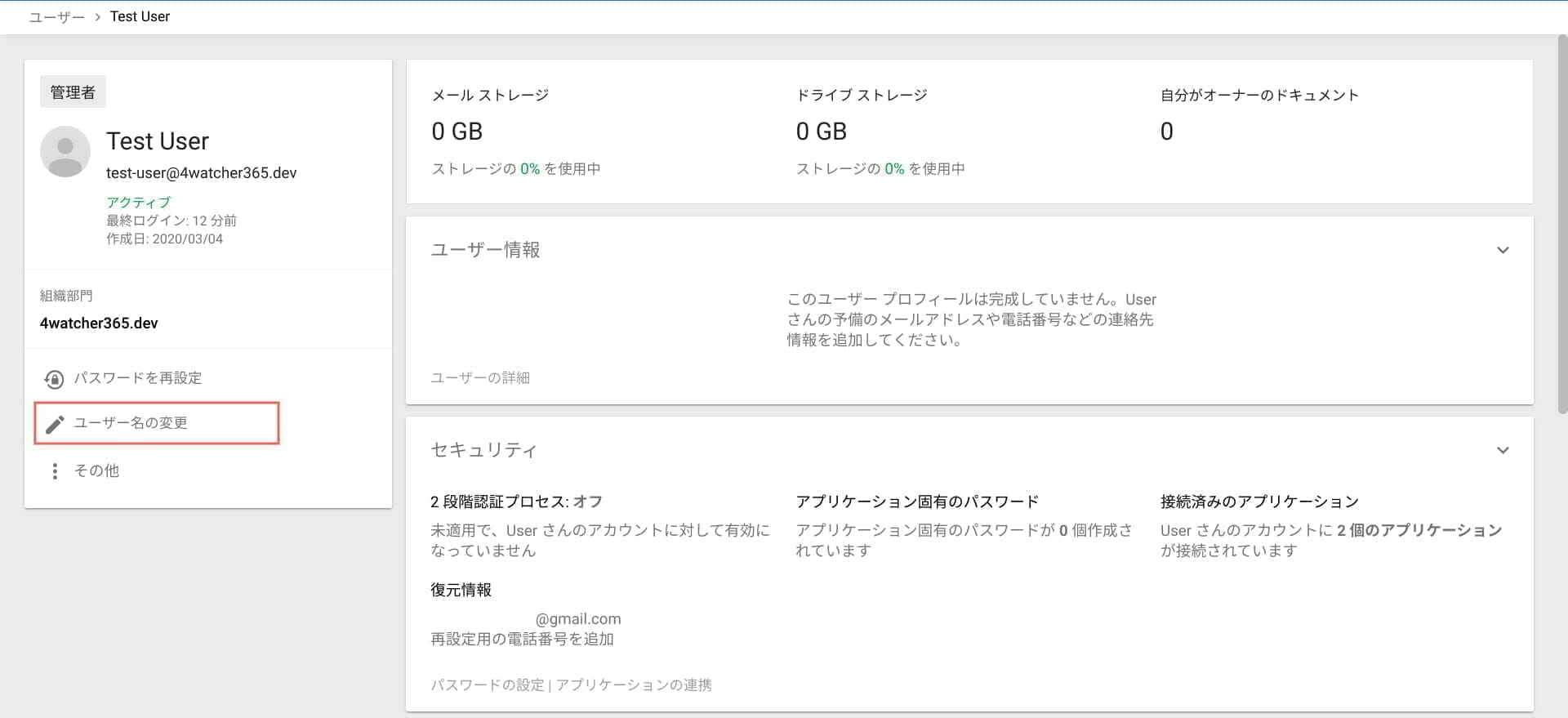1568x718 pixels.
Task: Click organization unit 4watcher365.dev
Action: click(x=99, y=323)
